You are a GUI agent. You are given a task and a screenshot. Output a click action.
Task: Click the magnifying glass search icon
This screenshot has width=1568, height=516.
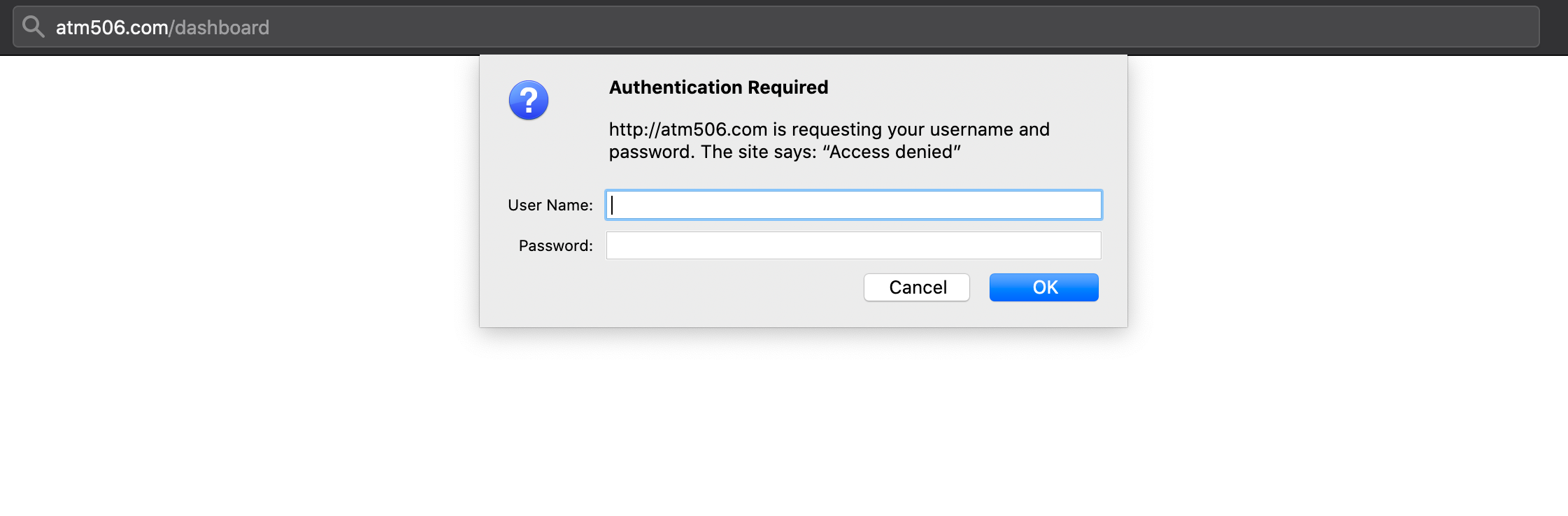[34, 27]
